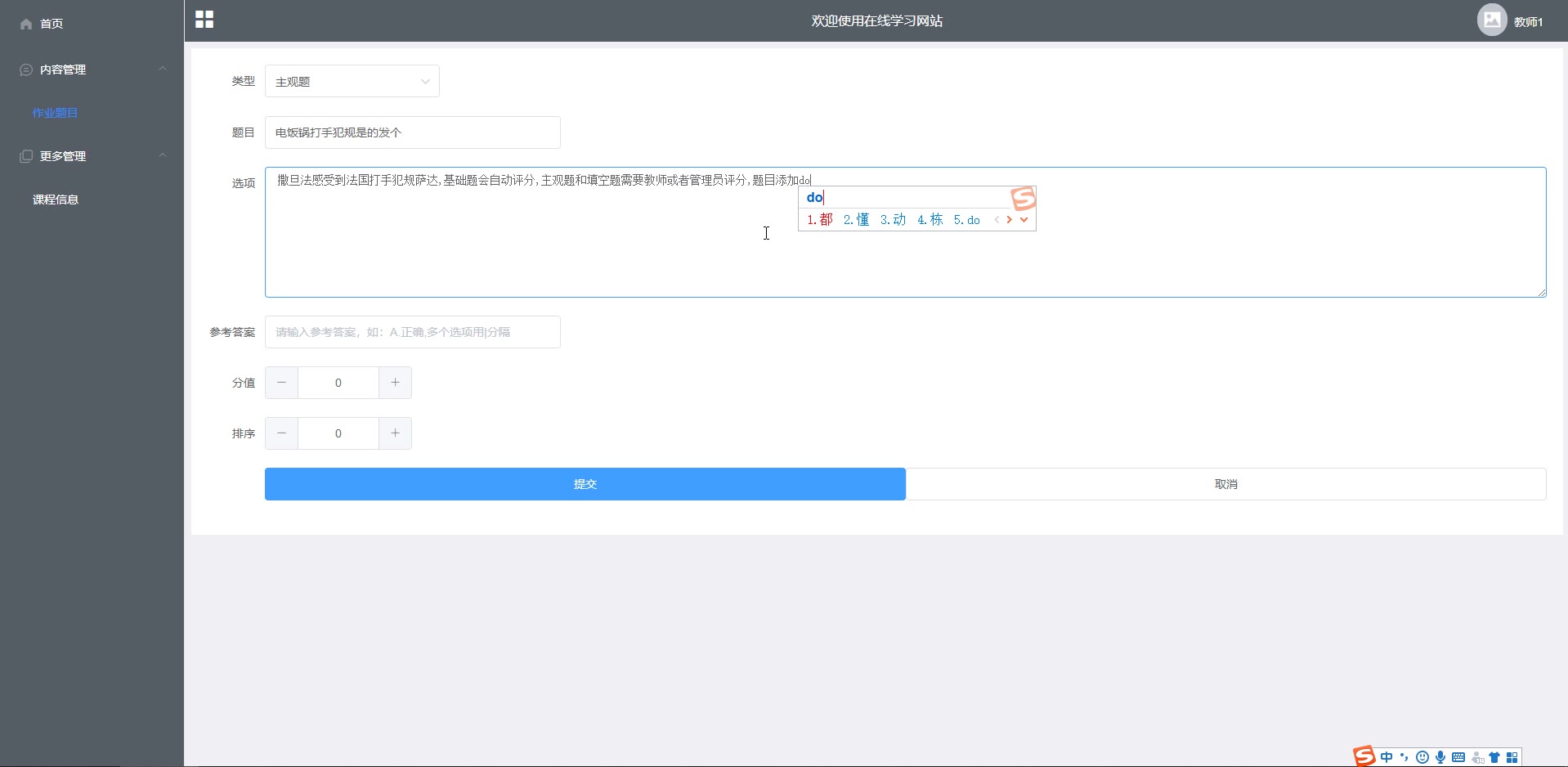The image size is (1568, 767).
Task: Click the 欢迎使用在线学习网站 header title
Action: pos(876,20)
